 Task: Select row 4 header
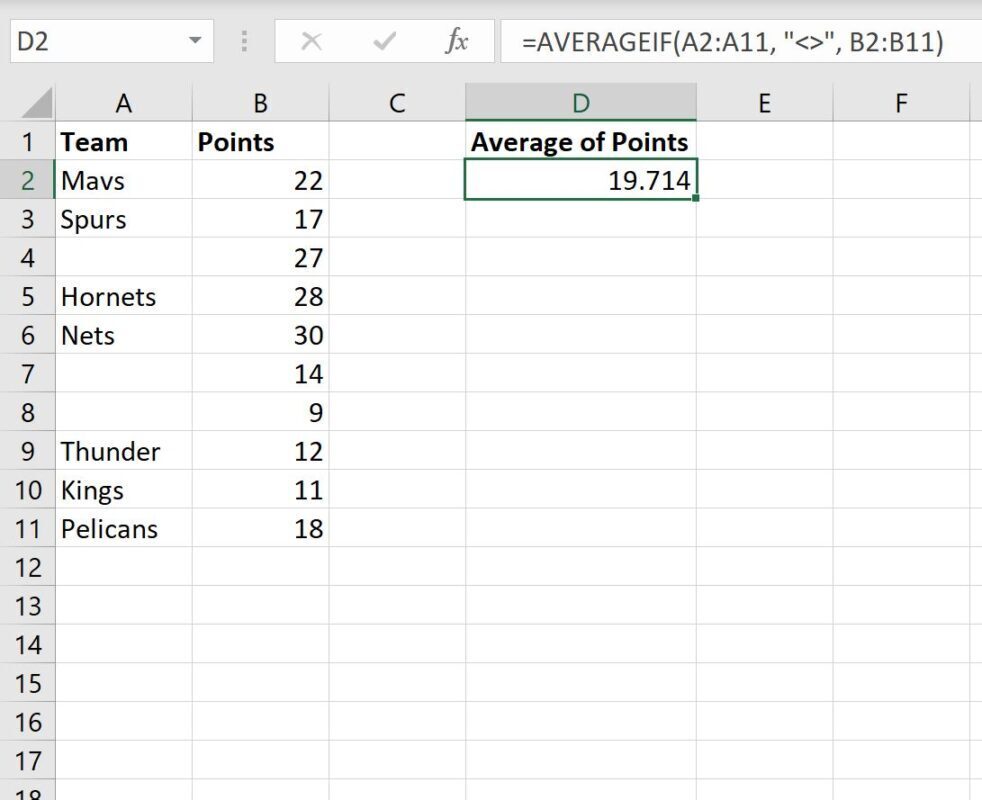pyautogui.click(x=28, y=257)
